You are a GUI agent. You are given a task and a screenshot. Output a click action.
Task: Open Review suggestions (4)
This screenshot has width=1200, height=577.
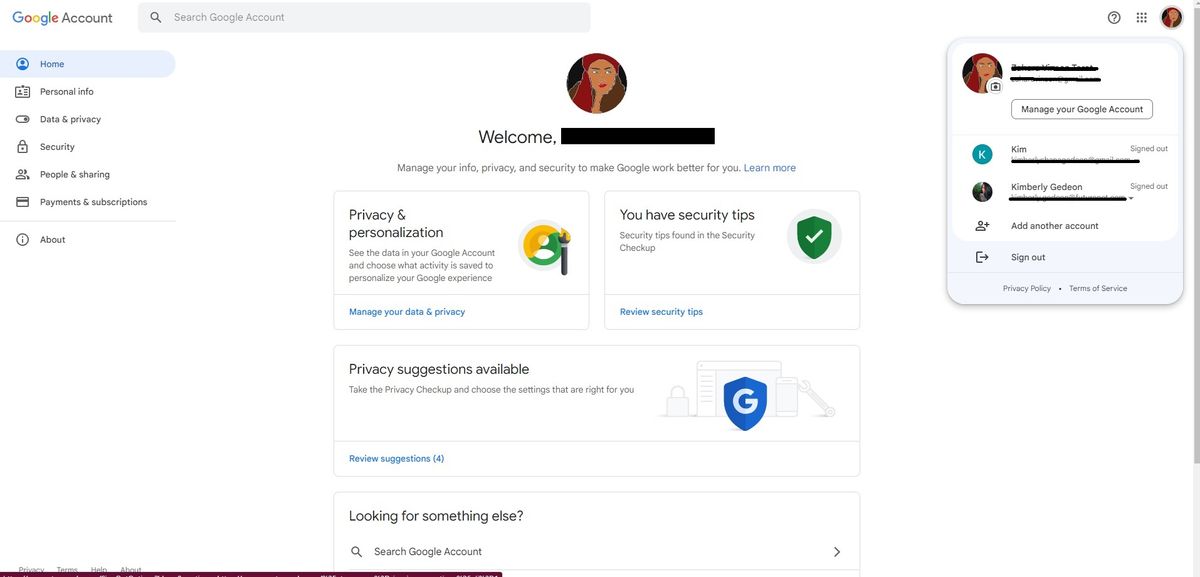tap(397, 456)
